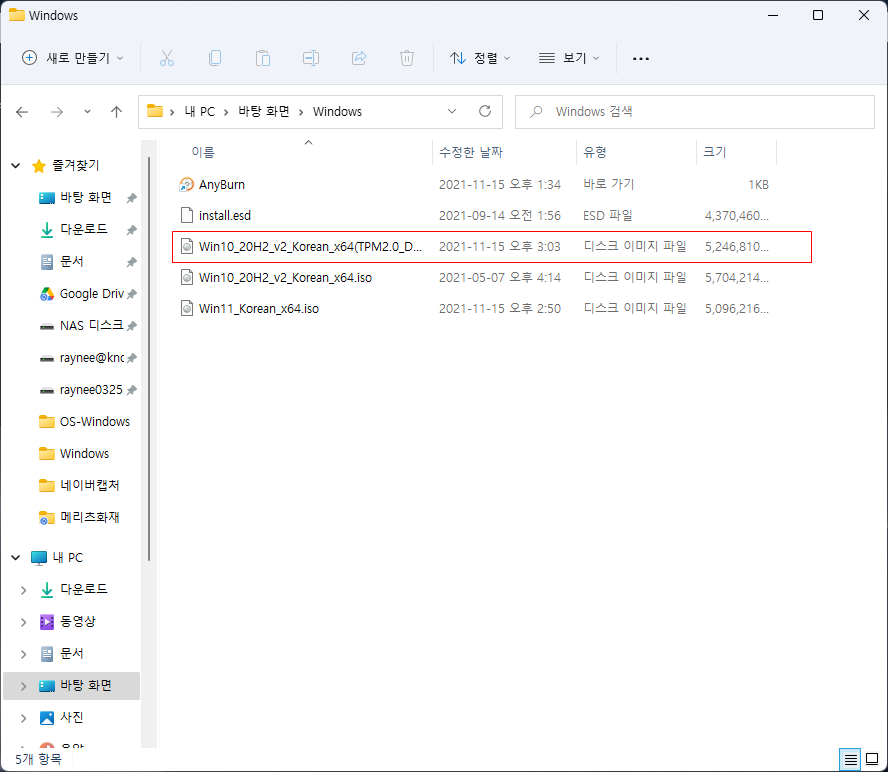Open pinned 다운로드 in 즐겨찾기
This screenshot has width=888, height=772.
84,229
